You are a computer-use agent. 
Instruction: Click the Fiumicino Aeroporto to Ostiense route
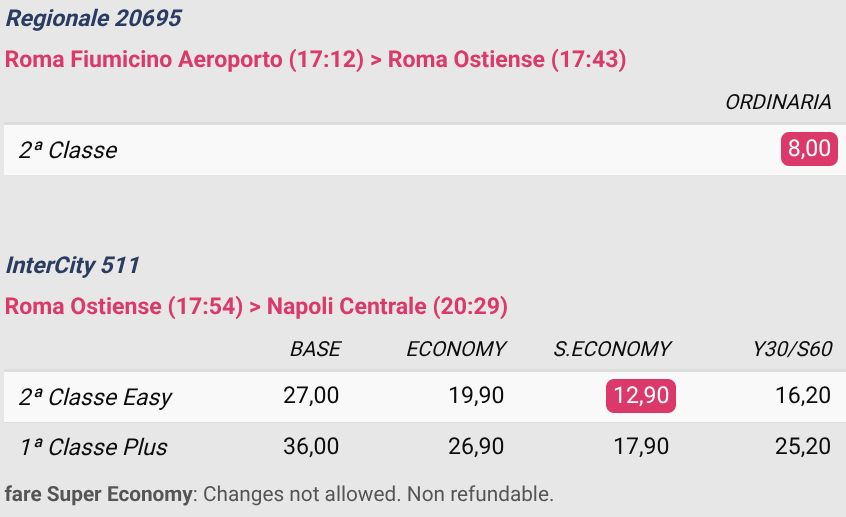coord(316,59)
